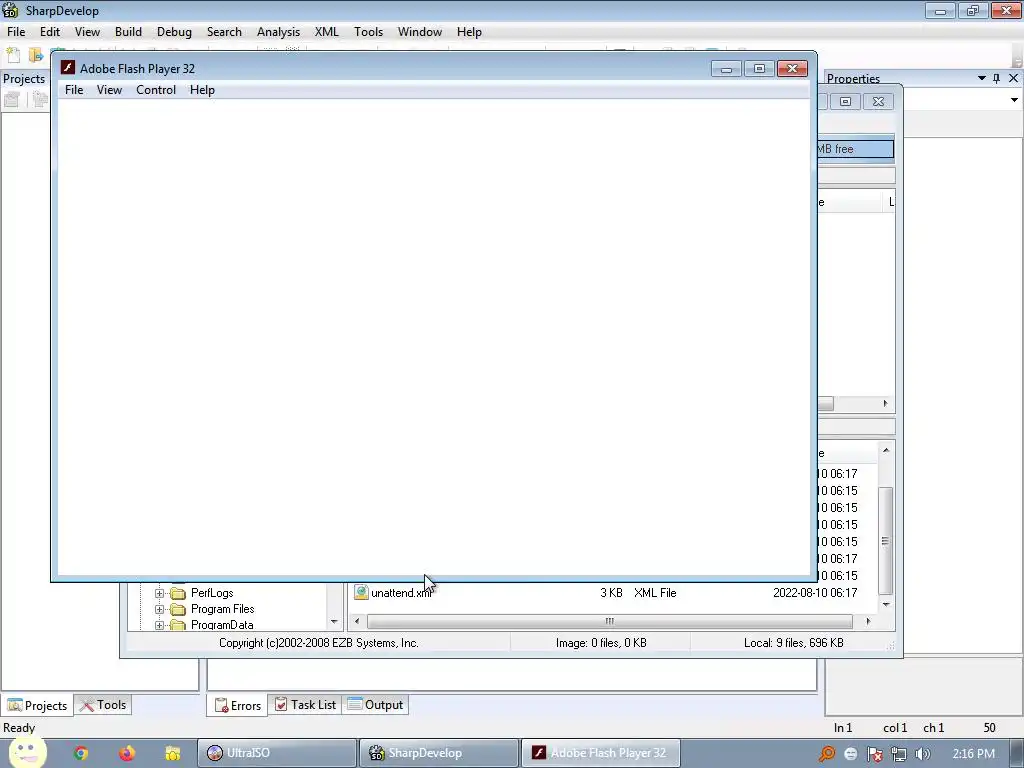This screenshot has height=768, width=1024.
Task: Open the Control menu in Flash Player
Action: click(155, 90)
